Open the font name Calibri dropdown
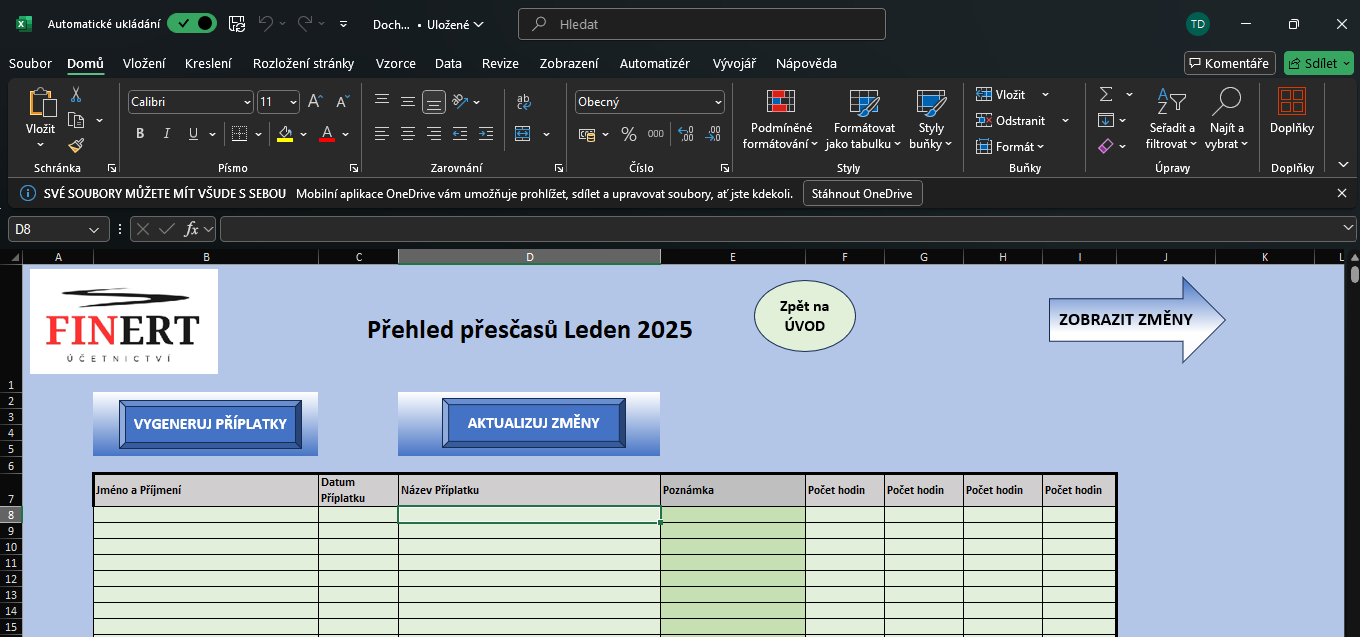 pos(247,102)
